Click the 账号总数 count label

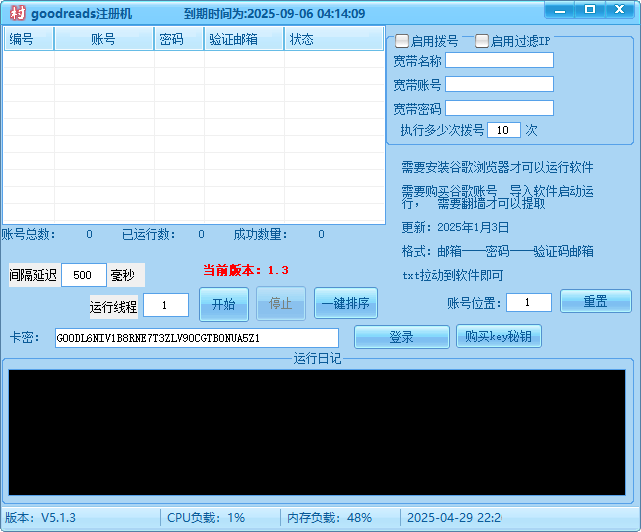tap(29, 234)
